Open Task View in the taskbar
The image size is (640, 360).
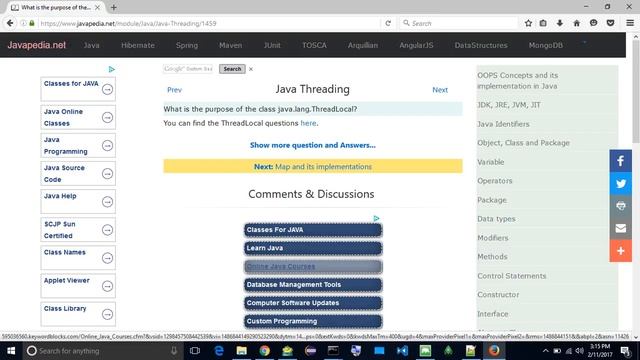[195, 351]
